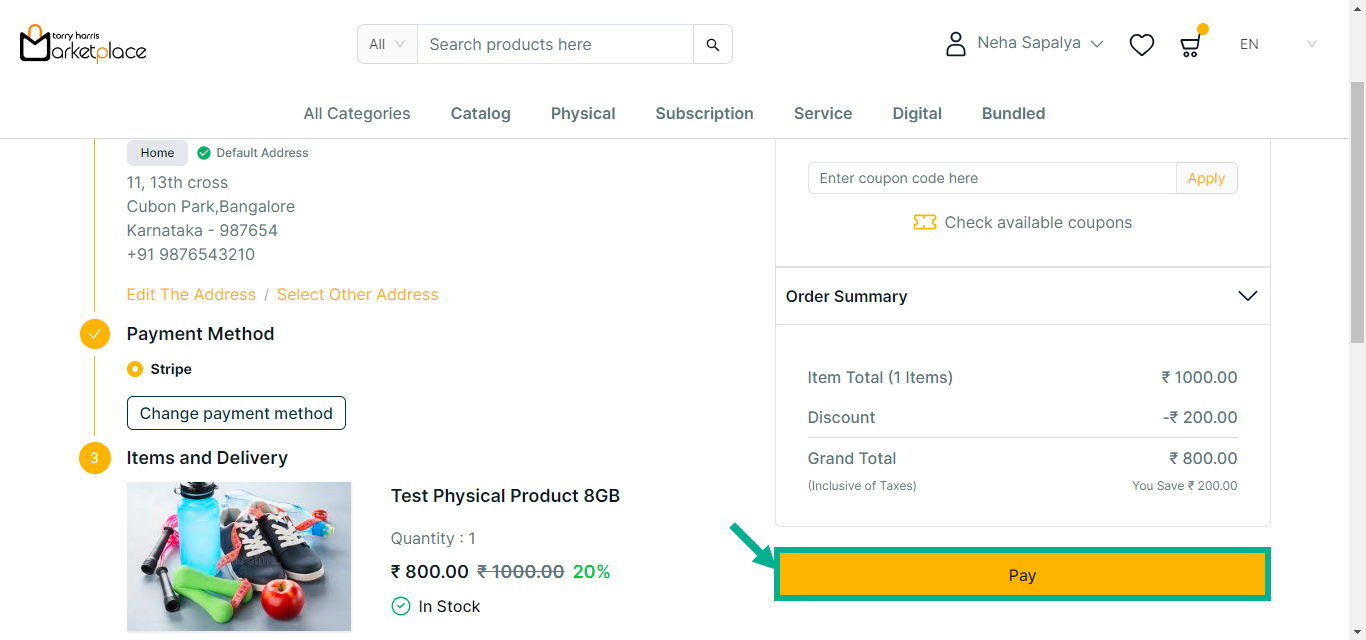Viewport: 1366px width, 640px height.
Task: Select the Stripe radio button
Action: pos(135,369)
